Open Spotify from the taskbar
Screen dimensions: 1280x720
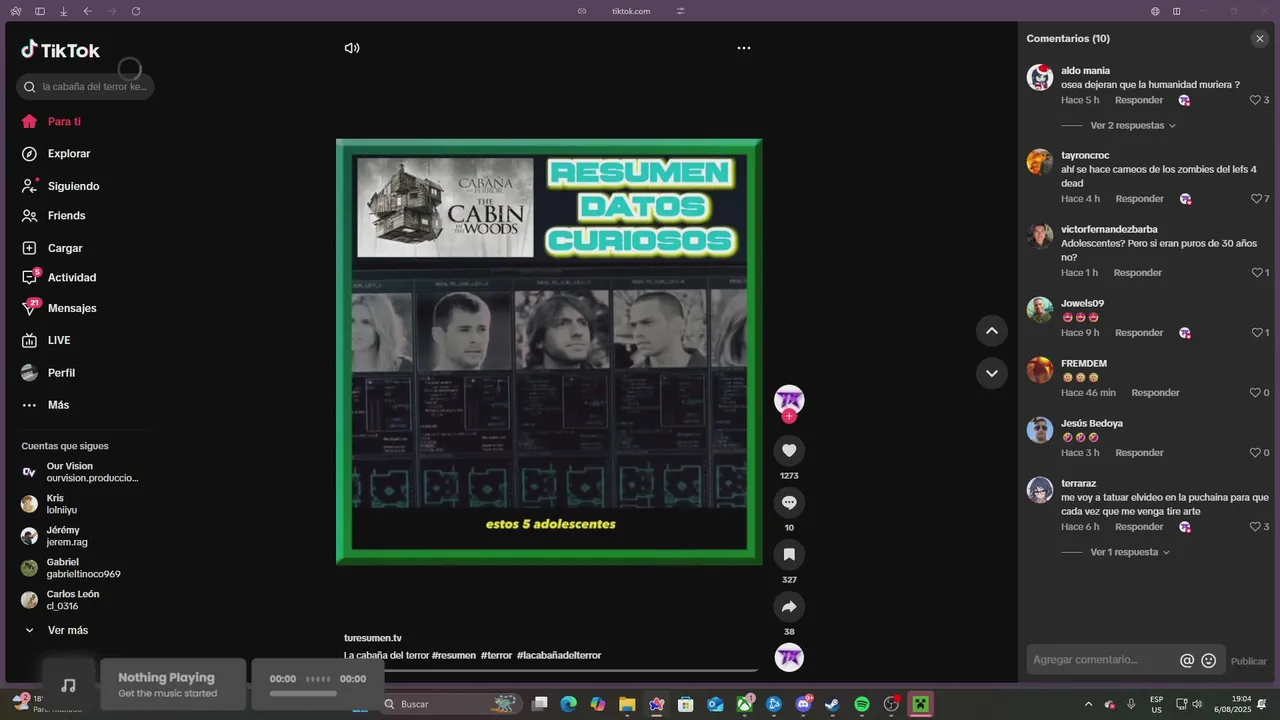862,704
